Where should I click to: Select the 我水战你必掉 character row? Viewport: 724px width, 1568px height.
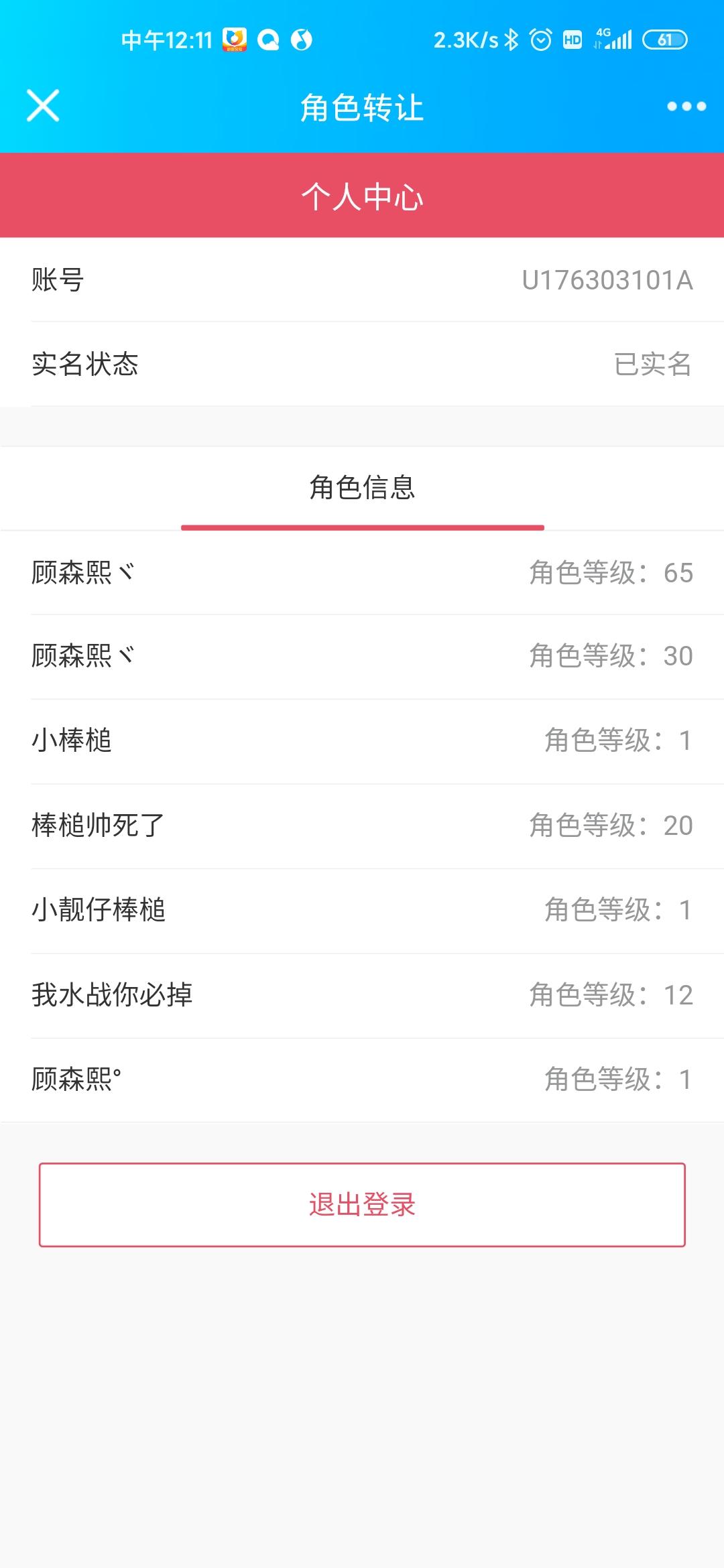click(362, 995)
